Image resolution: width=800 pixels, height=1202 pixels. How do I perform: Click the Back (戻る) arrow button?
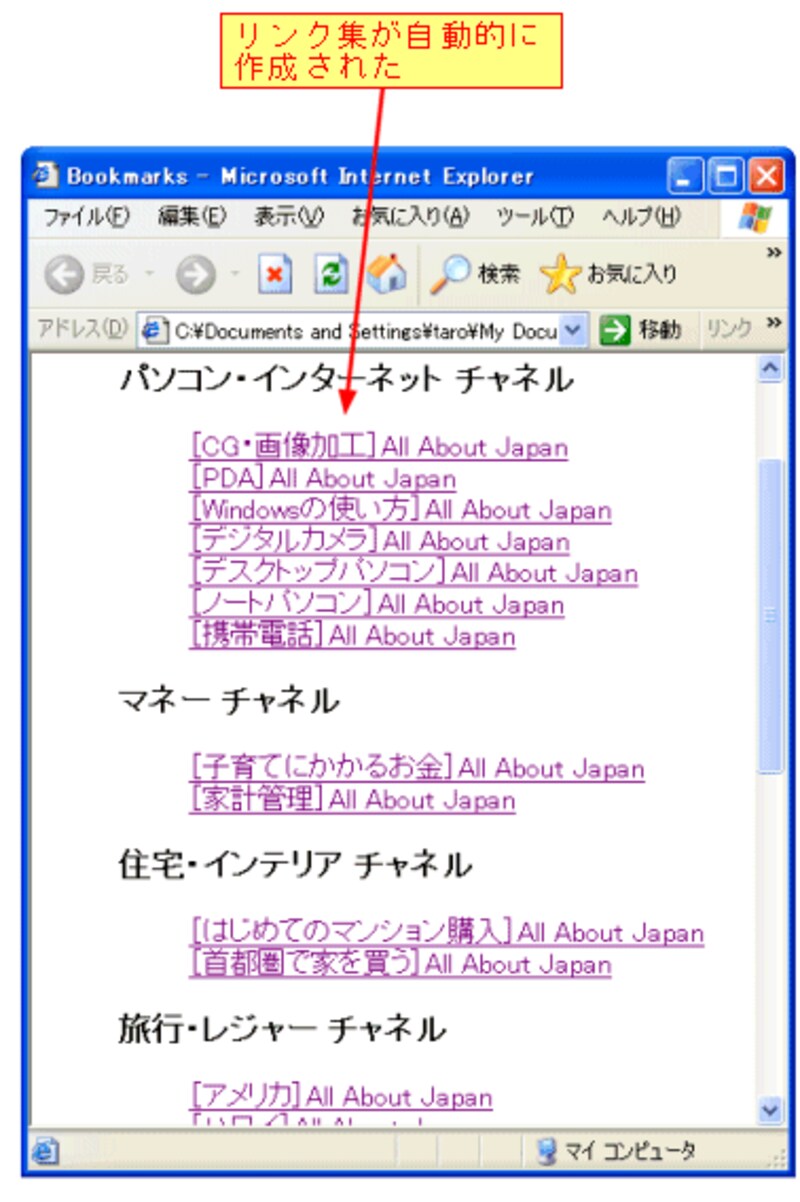(63, 275)
